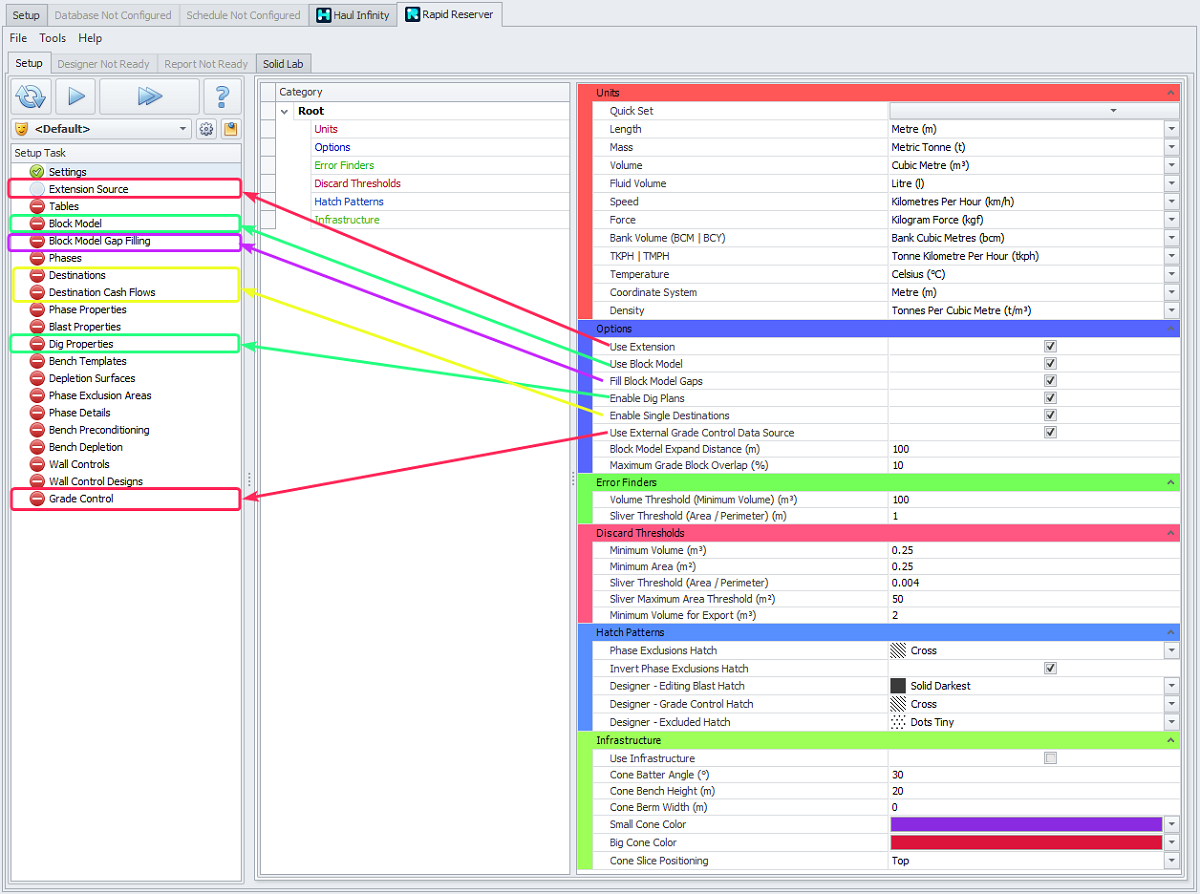
Task: Click the Big Cone Color red swatch
Action: click(1026, 842)
